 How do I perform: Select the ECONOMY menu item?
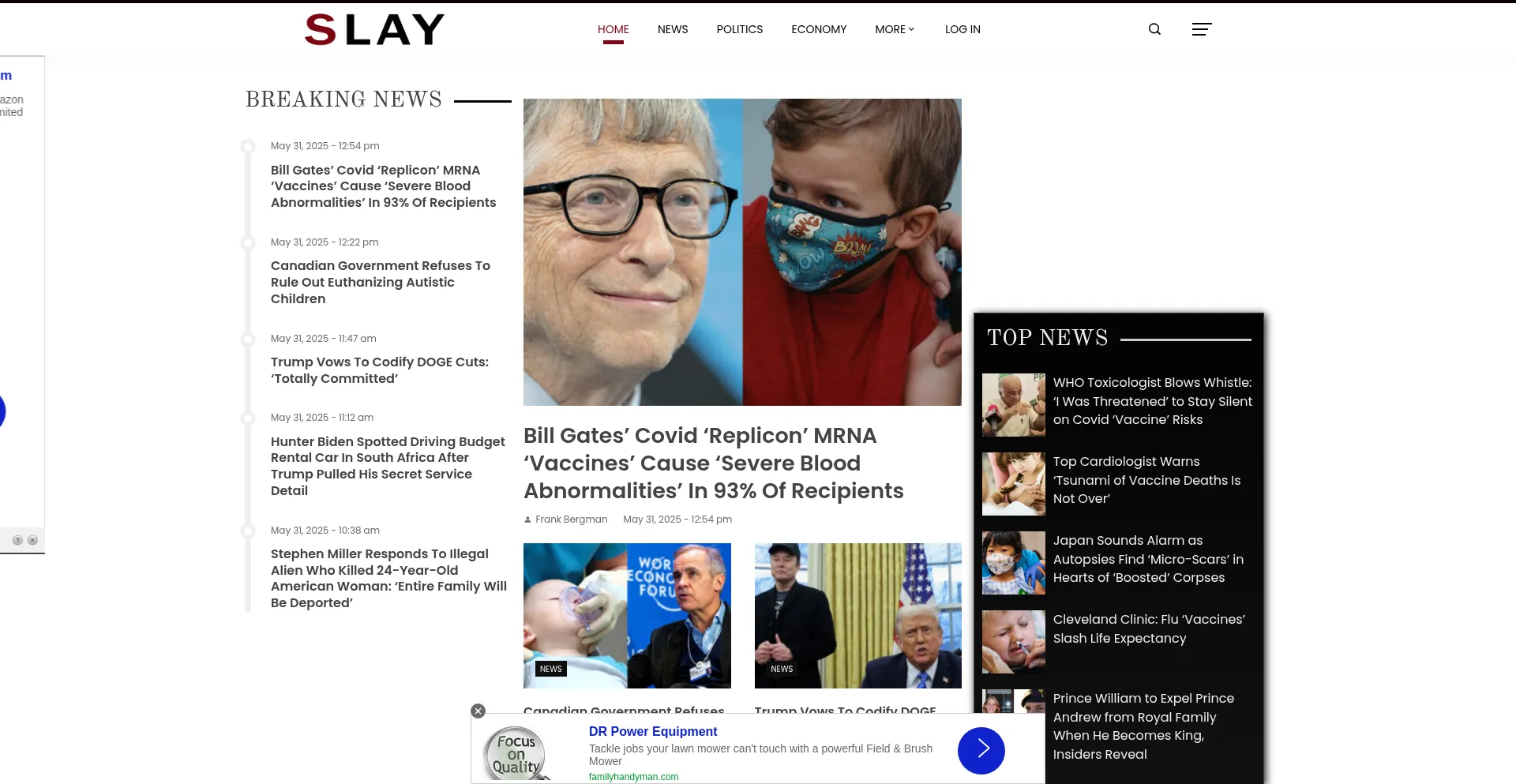pyautogui.click(x=819, y=29)
